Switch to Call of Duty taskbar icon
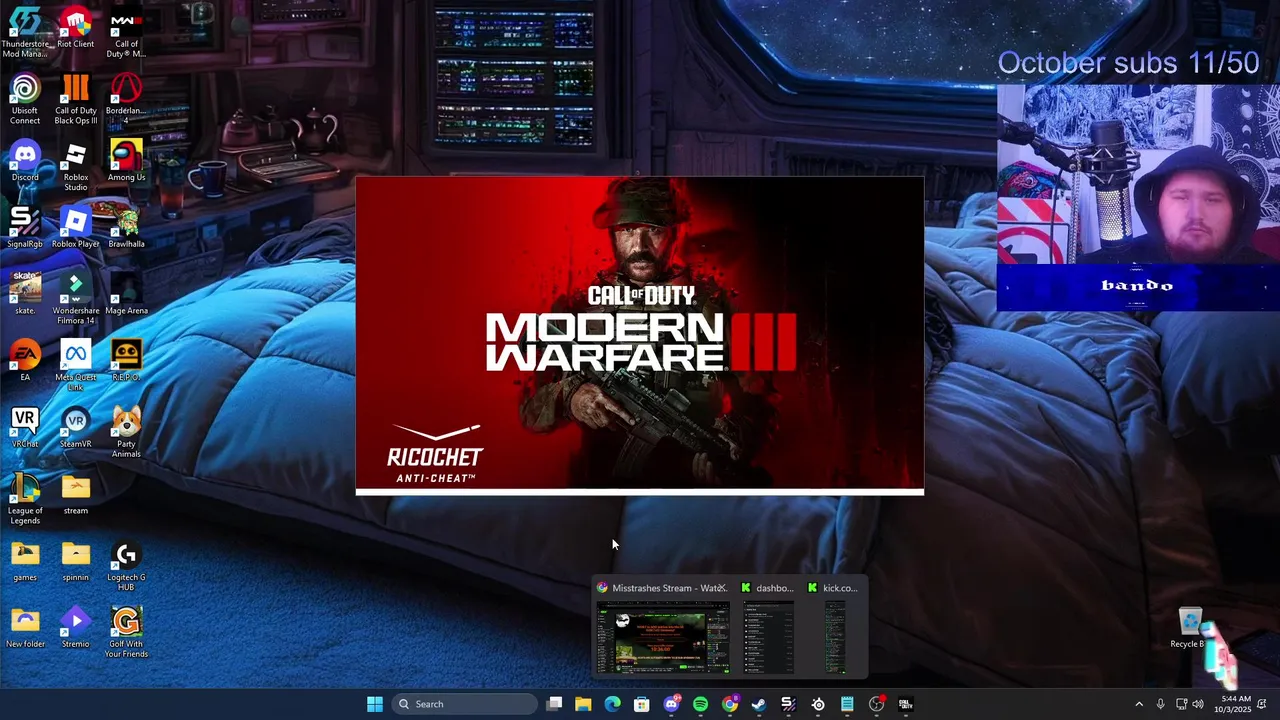The height and width of the screenshot is (720, 1280). tap(906, 704)
